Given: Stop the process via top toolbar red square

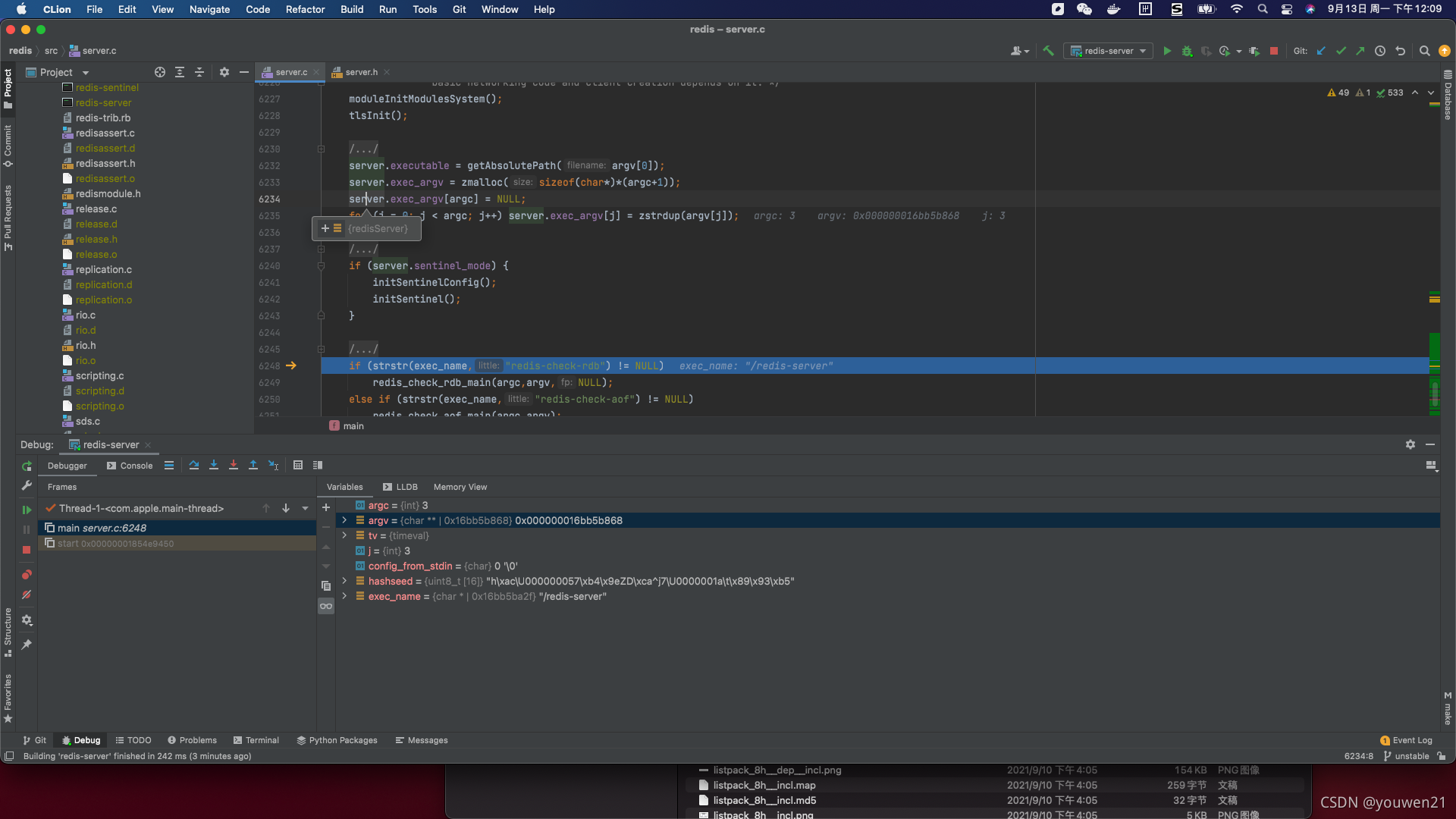Looking at the screenshot, I should click(1274, 51).
